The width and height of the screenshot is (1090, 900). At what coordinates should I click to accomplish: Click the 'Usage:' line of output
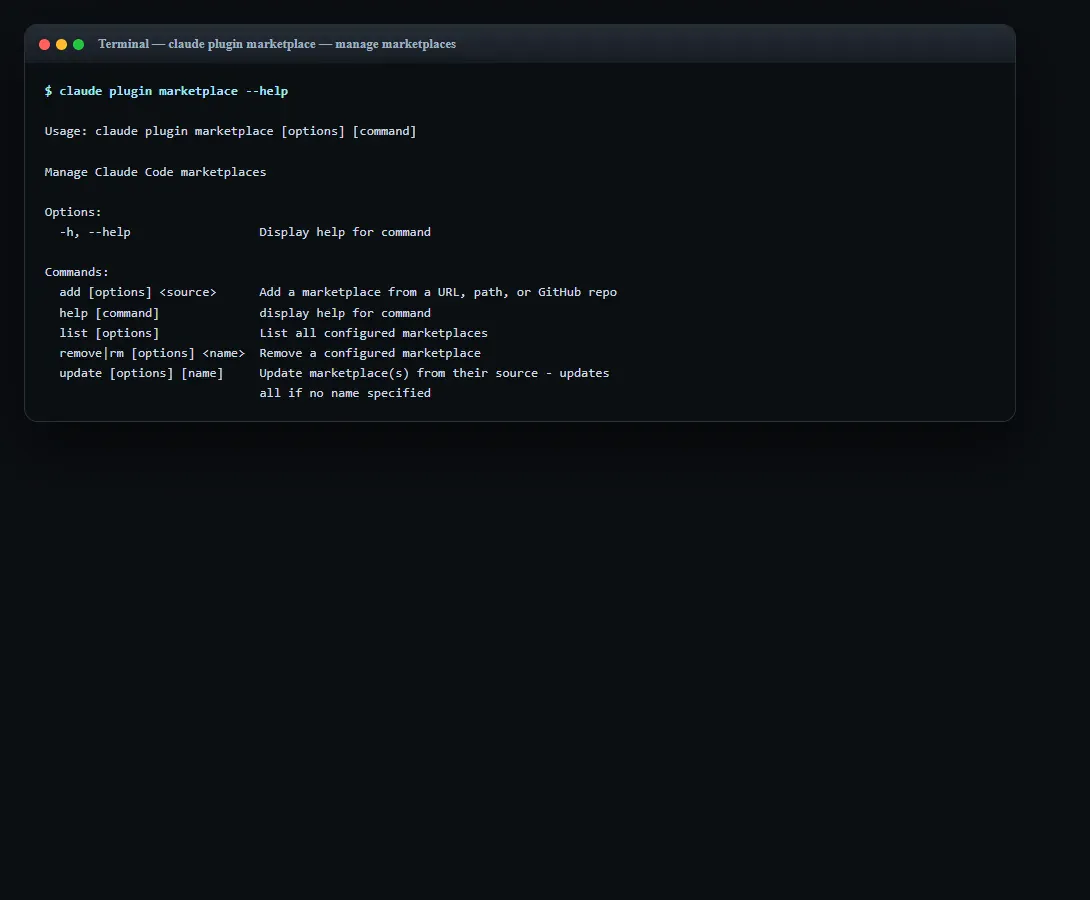230,131
